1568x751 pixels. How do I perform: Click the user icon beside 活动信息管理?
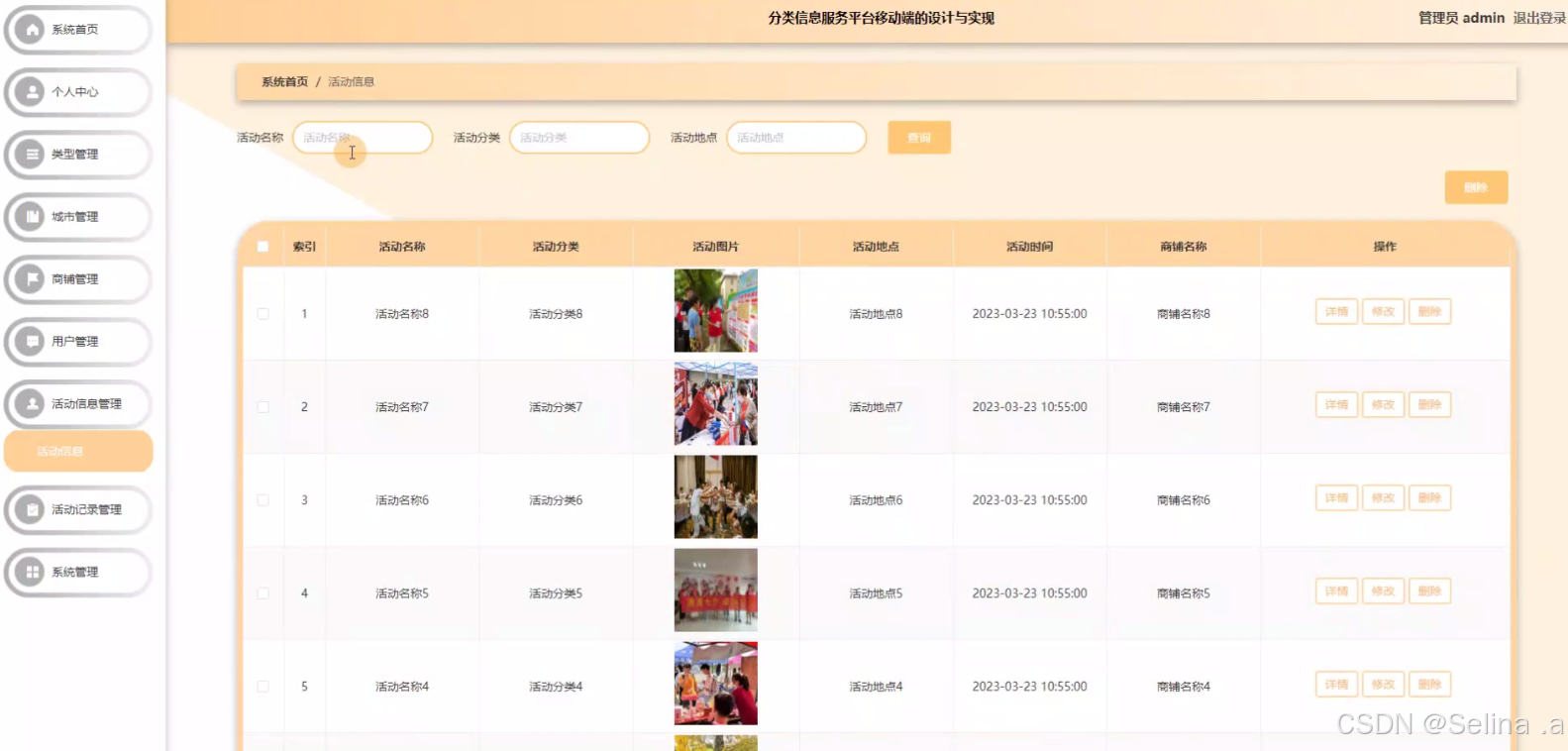tap(31, 404)
